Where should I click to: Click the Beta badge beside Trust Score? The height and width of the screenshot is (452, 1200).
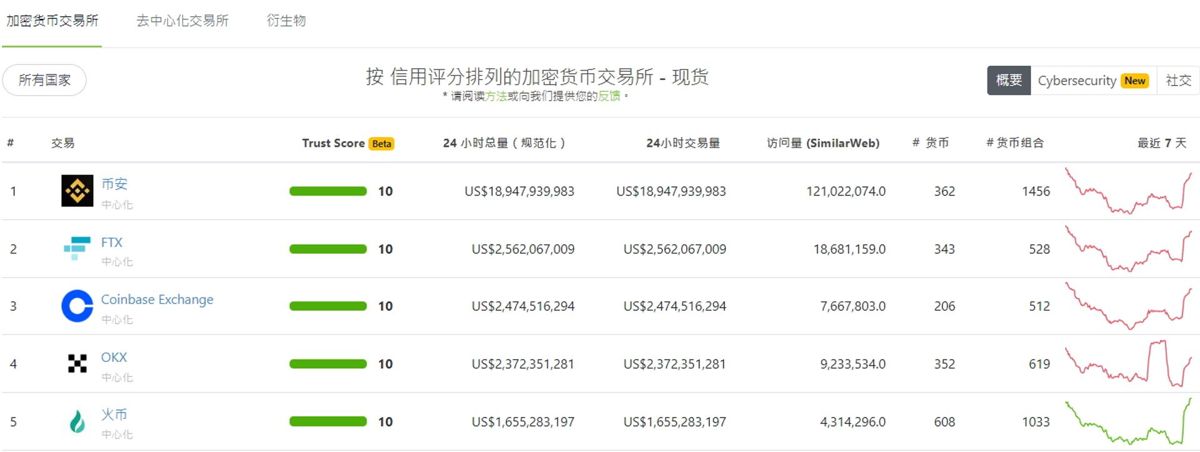pos(382,144)
